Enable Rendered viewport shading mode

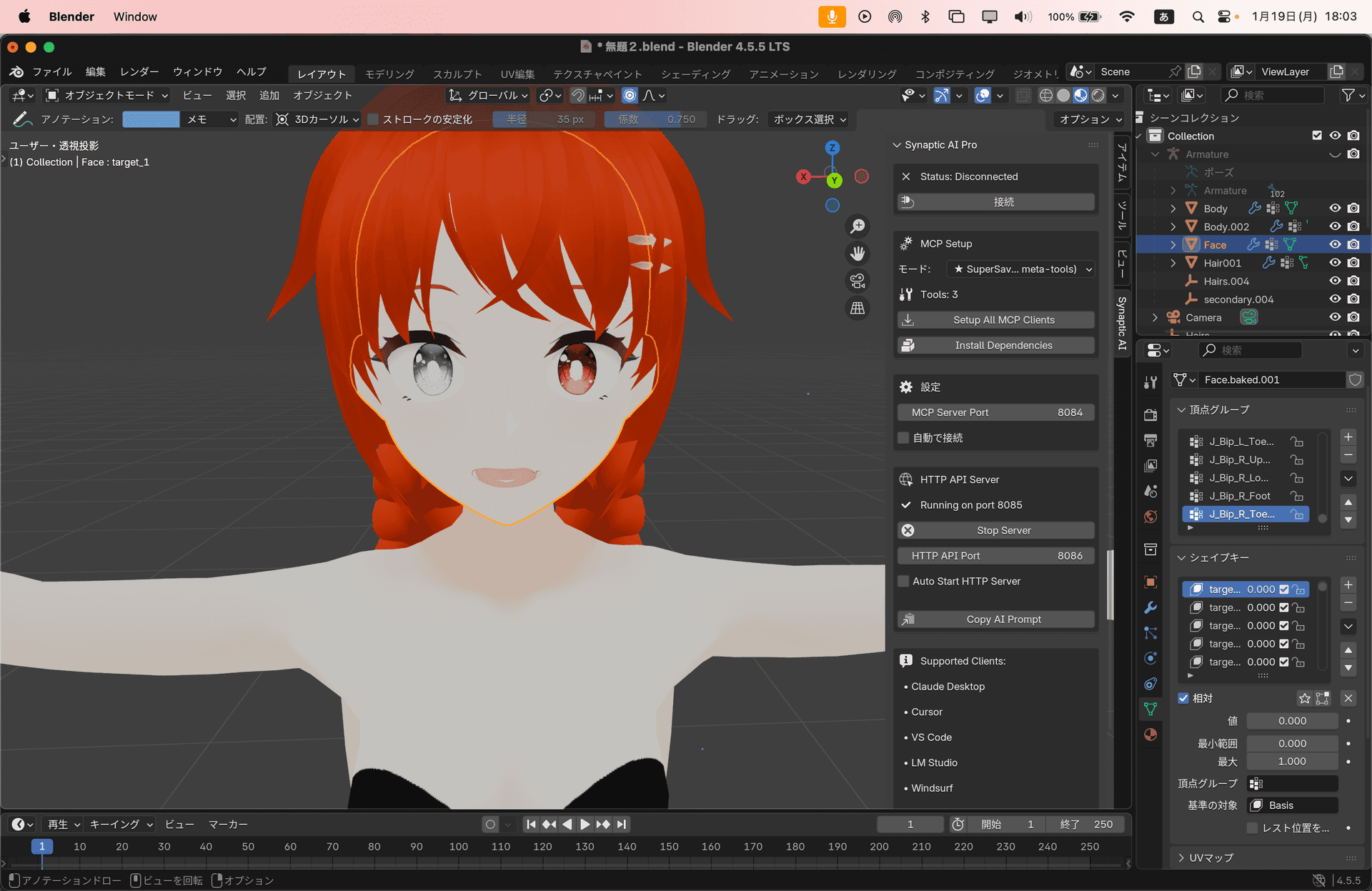(1098, 95)
